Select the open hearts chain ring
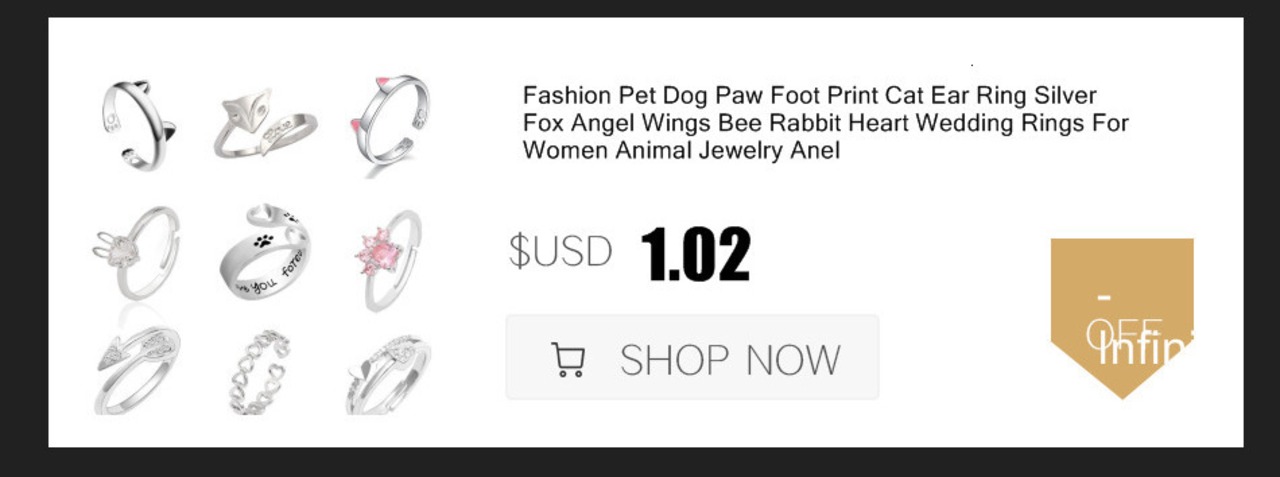 [x=265, y=372]
